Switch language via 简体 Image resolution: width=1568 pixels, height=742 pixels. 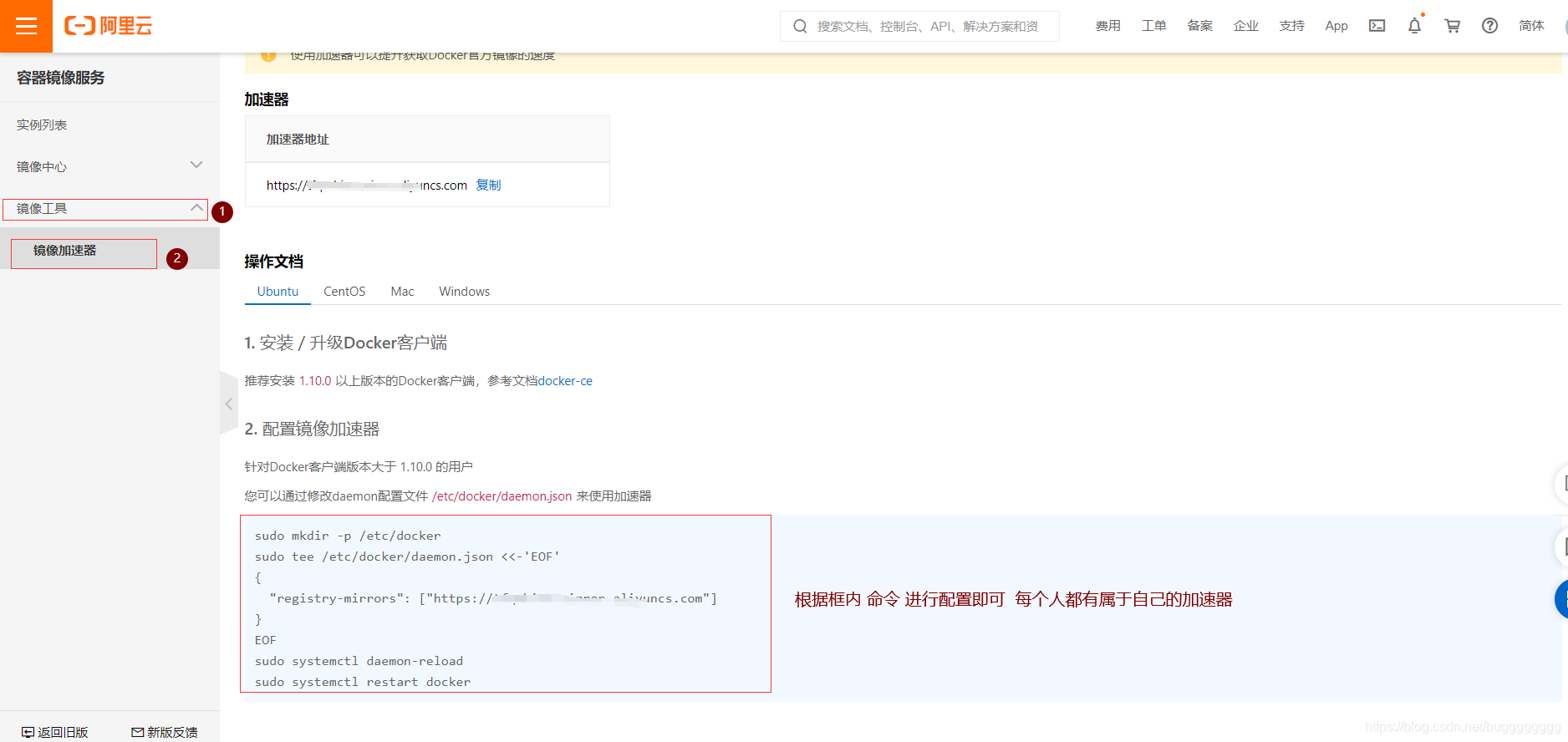[x=1531, y=26]
